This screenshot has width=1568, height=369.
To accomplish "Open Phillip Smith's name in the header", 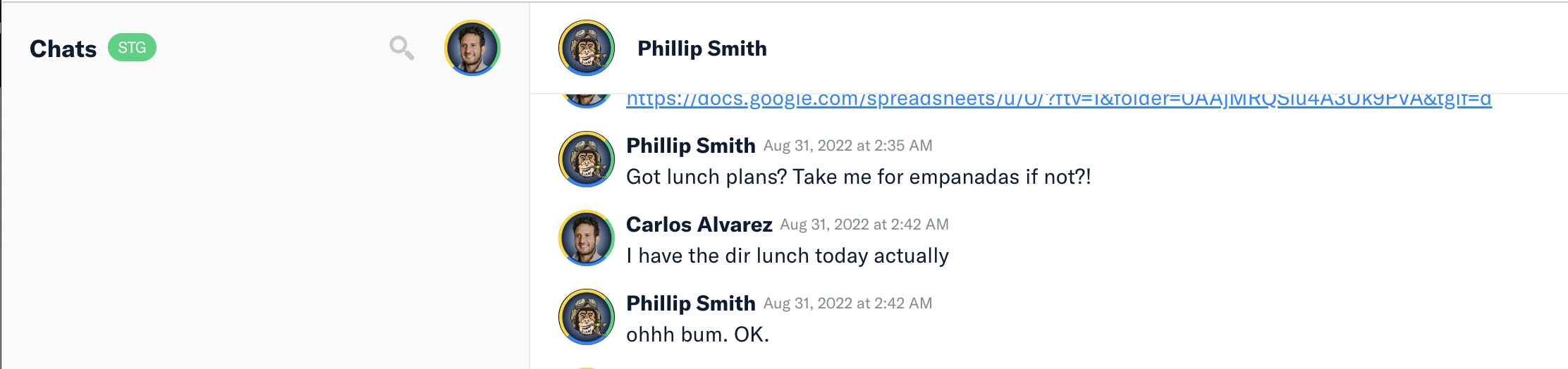I will pos(702,49).
